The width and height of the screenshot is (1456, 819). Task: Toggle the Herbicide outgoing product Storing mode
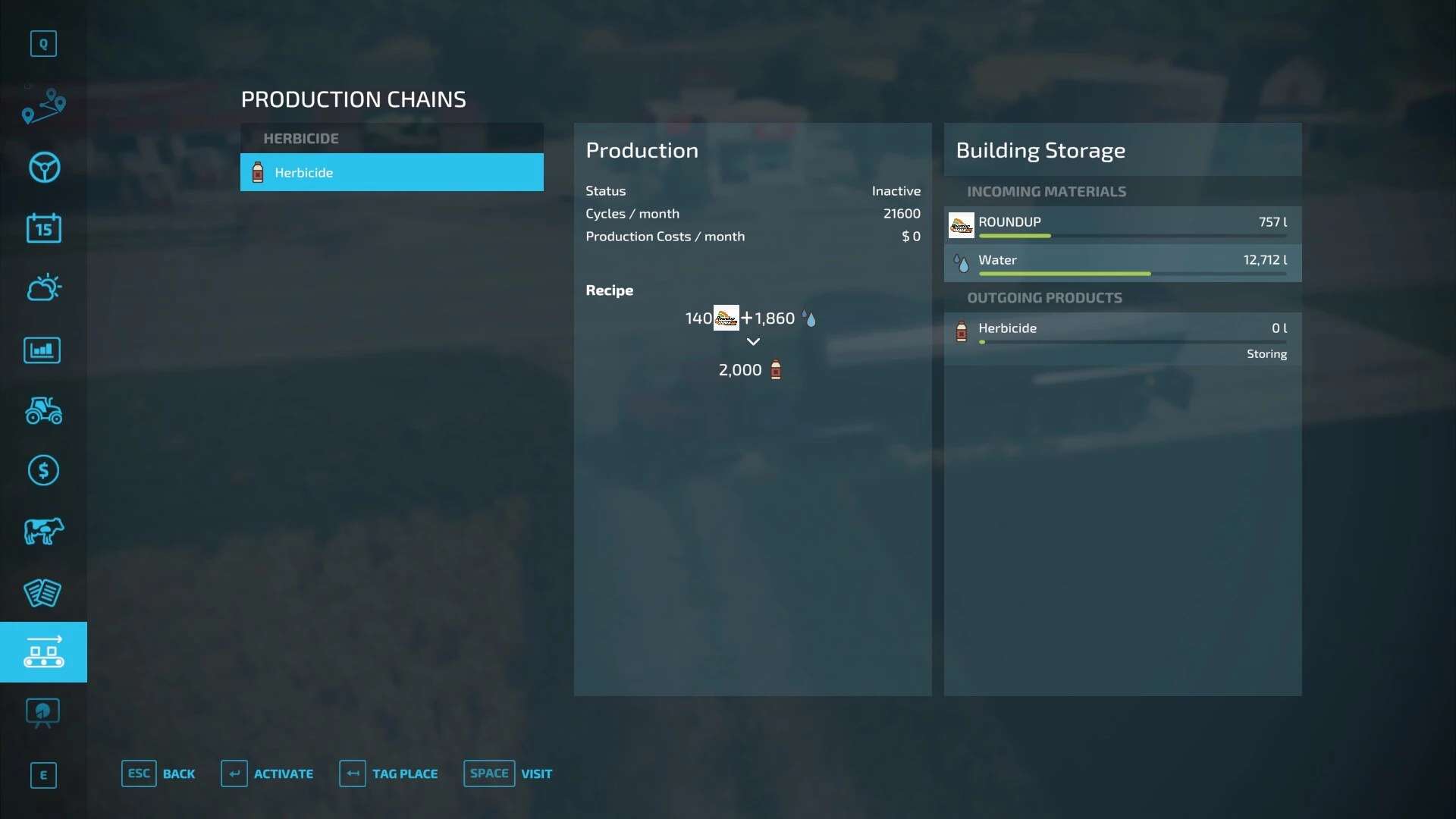[x=1266, y=354]
